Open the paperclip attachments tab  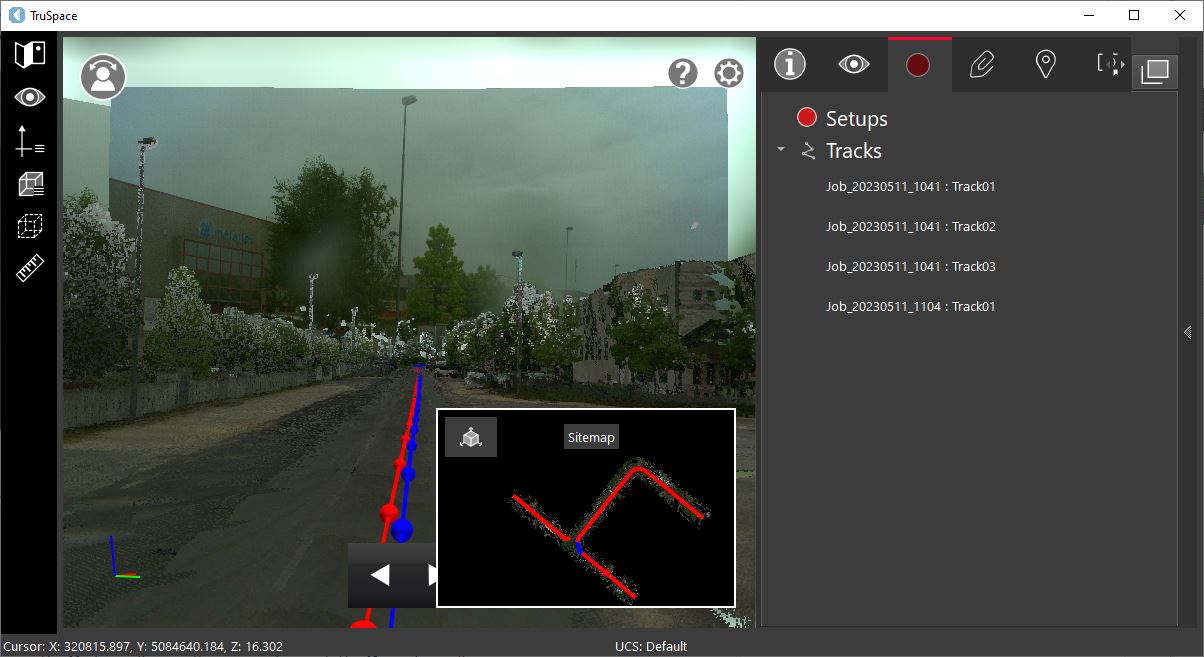[982, 65]
